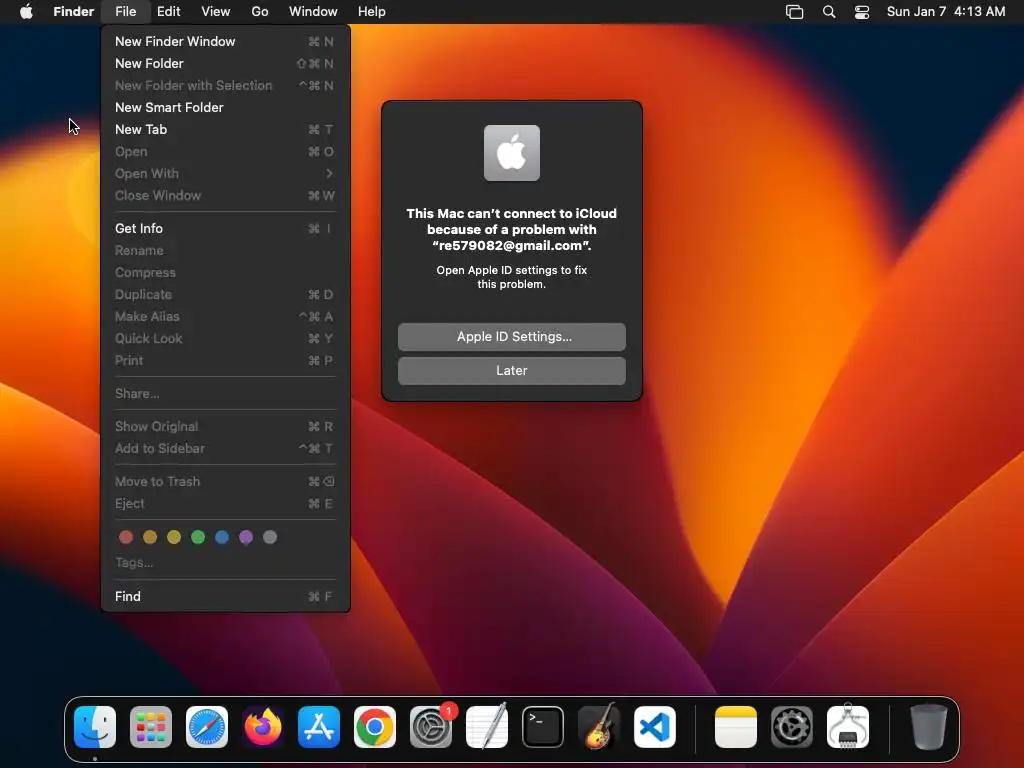Open the Finder menu in menu bar
The image size is (1024, 768).
point(74,11)
